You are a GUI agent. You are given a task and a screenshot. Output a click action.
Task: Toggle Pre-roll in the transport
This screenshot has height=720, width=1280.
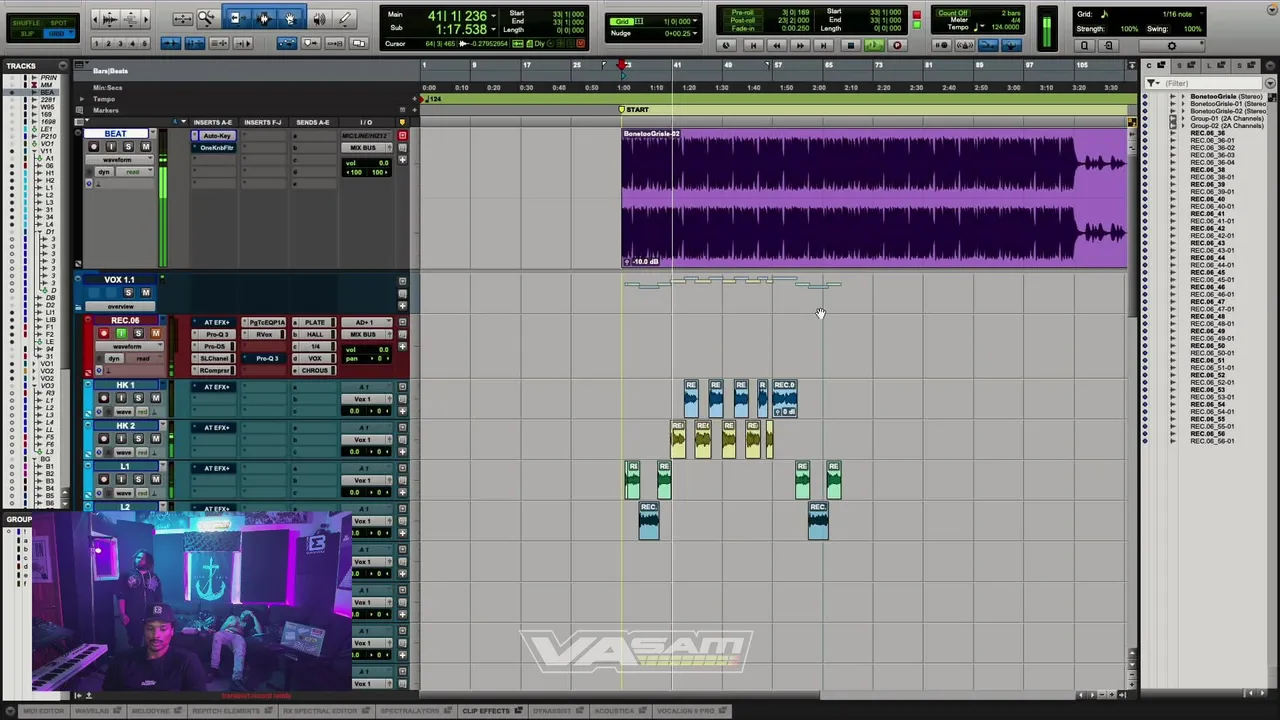(742, 14)
